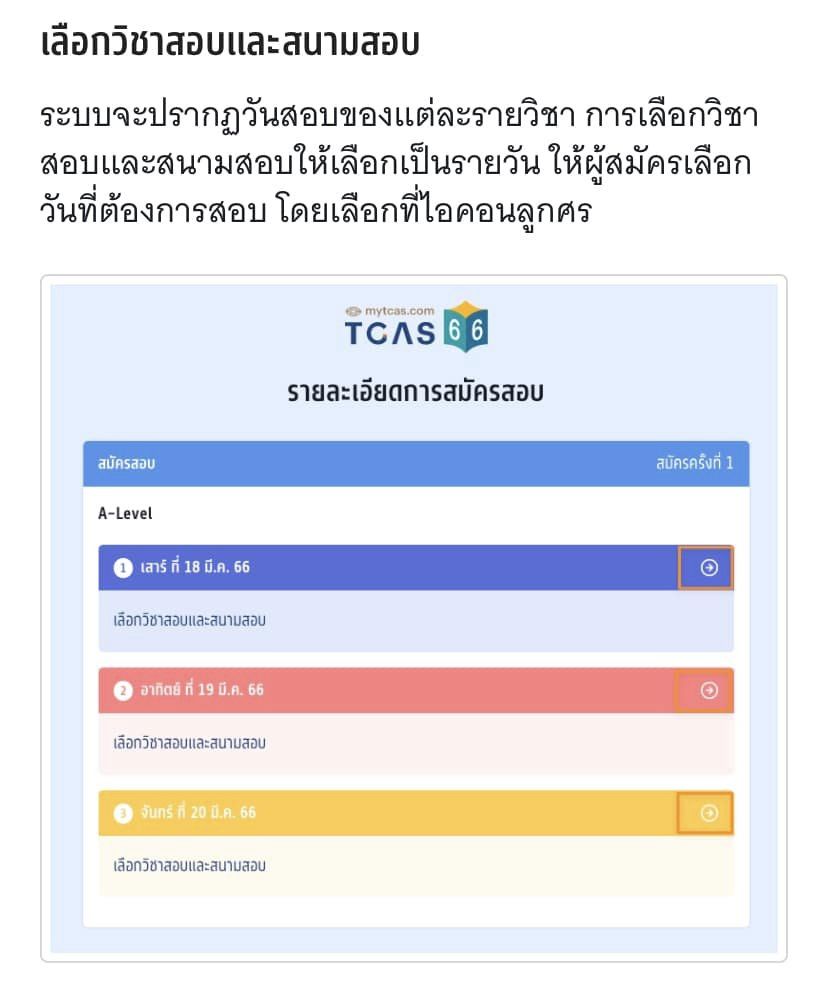Expand the yellow จันทร์ ที่ 20 มี.ค. 66 header
Screen dimensions: 828x982
(416, 813)
